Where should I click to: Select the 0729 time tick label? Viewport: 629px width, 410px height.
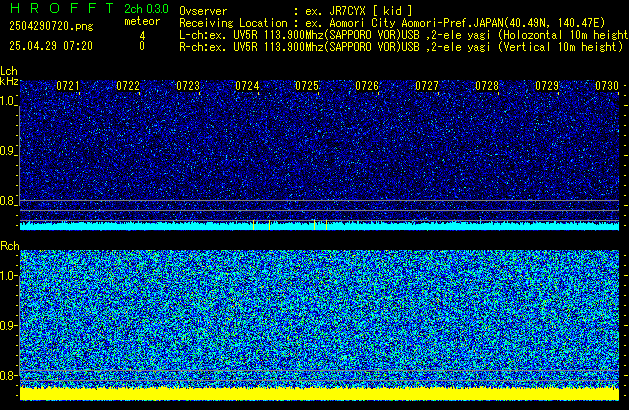(x=547, y=86)
